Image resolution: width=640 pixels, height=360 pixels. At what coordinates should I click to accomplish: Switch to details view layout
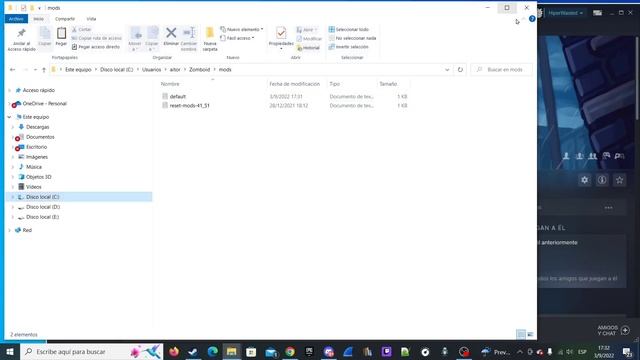coord(521,335)
